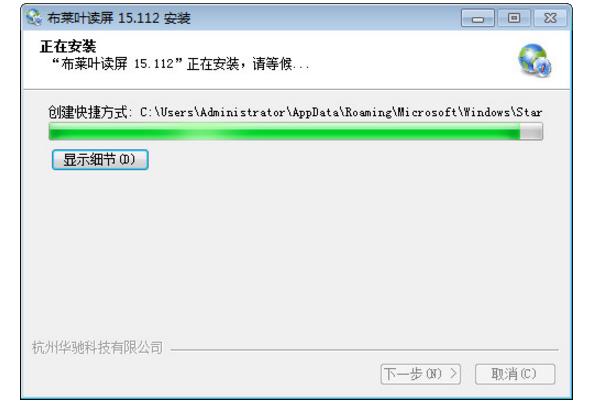Image resolution: width=603 pixels, height=401 pixels.
Task: Maximize the installer window
Action: 514,18
